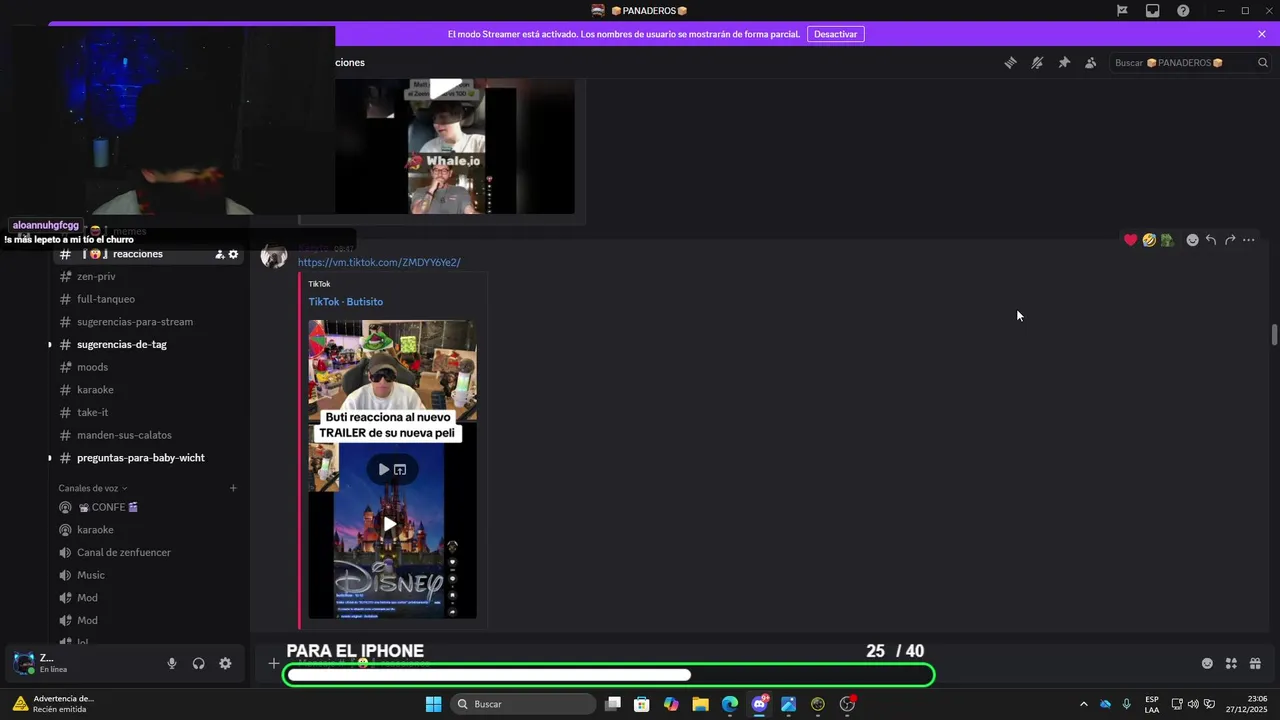Click the message author avatar
This screenshot has width=1280, height=720.
273,255
